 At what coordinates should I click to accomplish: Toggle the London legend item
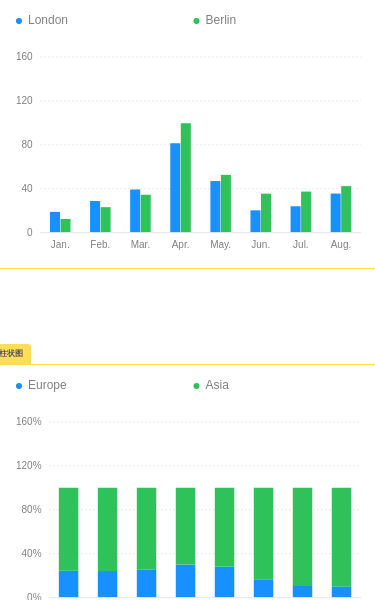pos(42,20)
